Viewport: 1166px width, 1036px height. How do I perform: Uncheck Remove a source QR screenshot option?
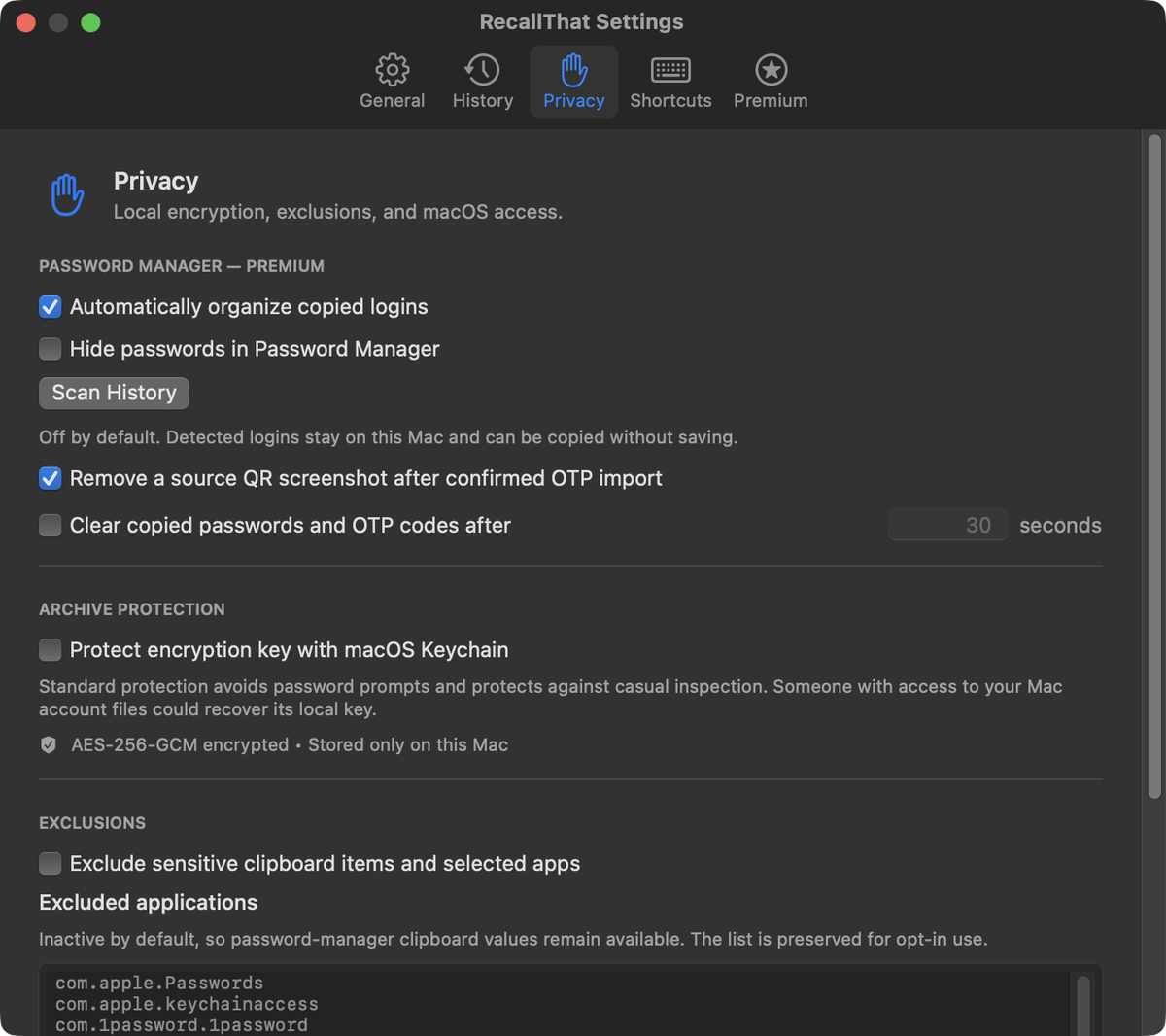point(51,478)
